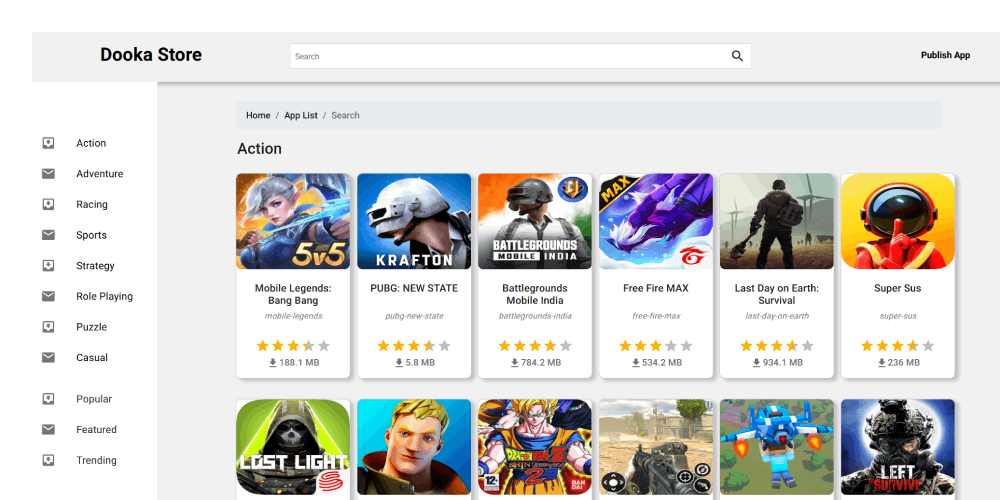1000x500 pixels.
Task: Click the inbox icon beside Trending
Action: pyautogui.click(x=48, y=460)
